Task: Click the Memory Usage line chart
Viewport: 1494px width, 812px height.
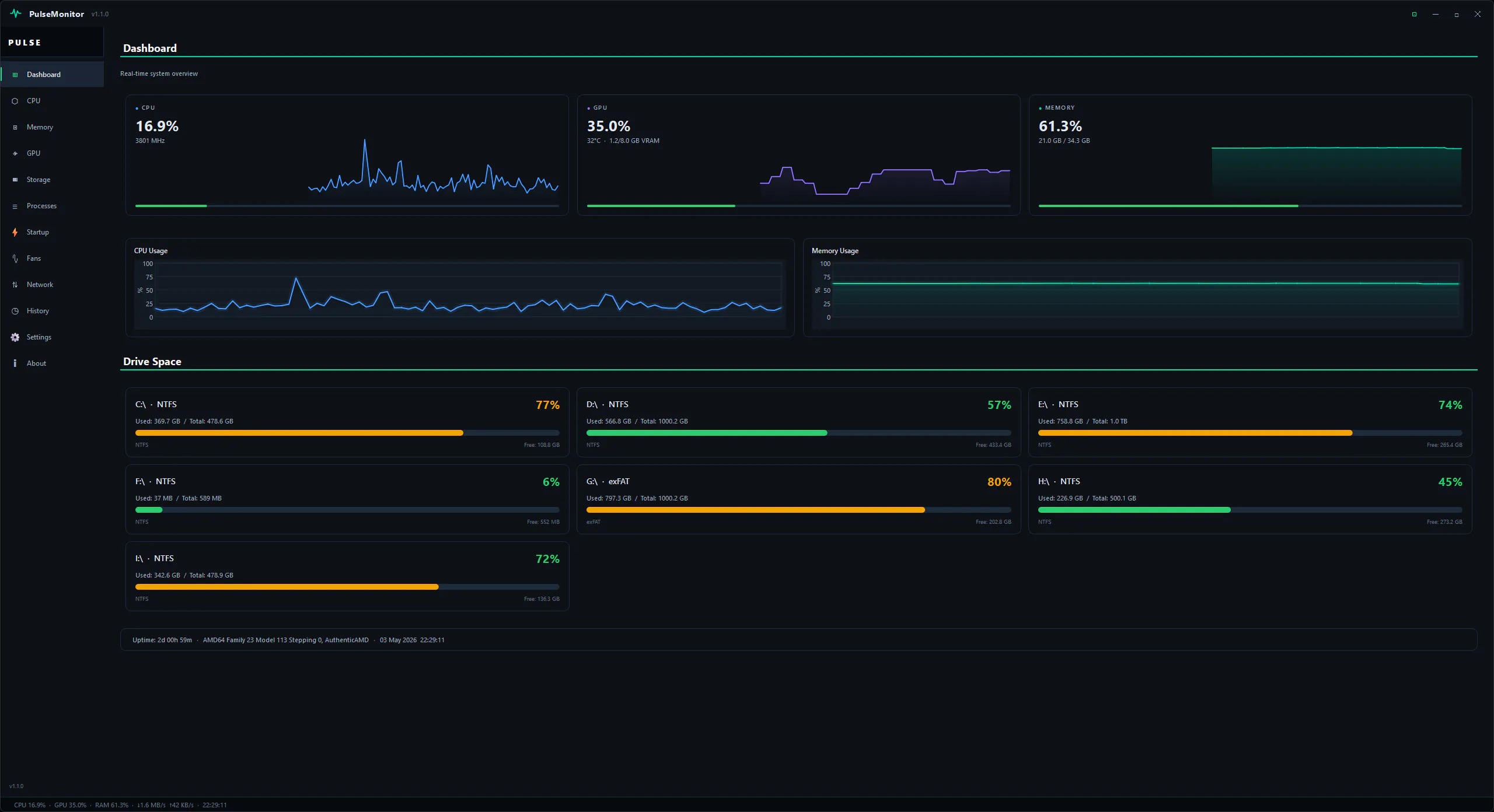Action: click(x=1137, y=293)
